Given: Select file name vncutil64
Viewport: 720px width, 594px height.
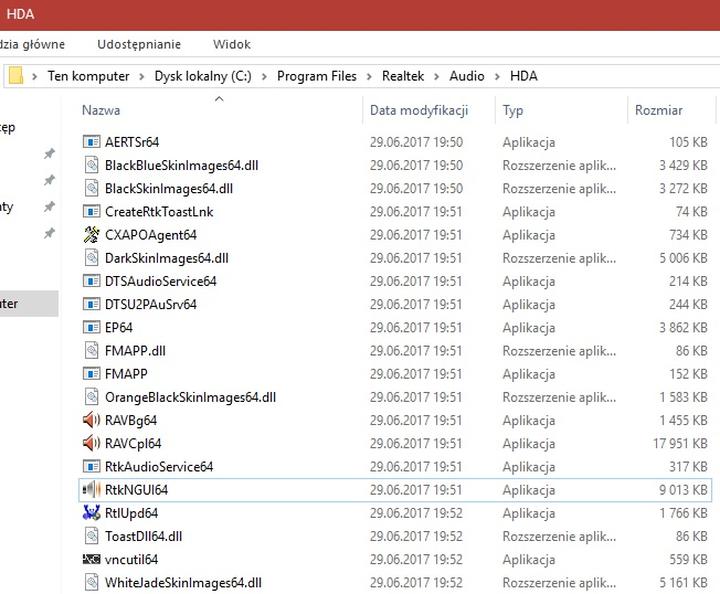Looking at the screenshot, I should 131,560.
